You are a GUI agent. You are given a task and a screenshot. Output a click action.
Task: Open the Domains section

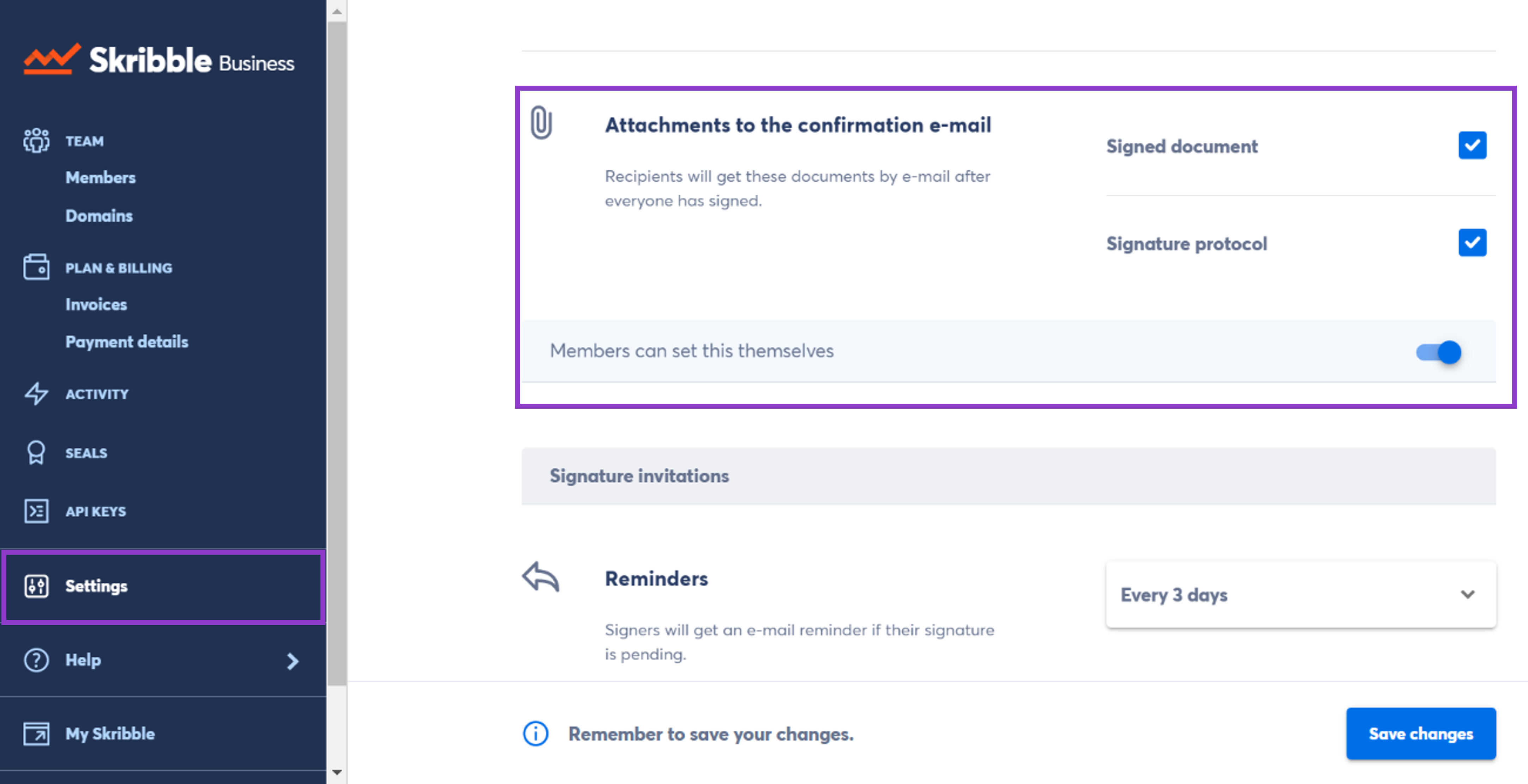point(98,216)
